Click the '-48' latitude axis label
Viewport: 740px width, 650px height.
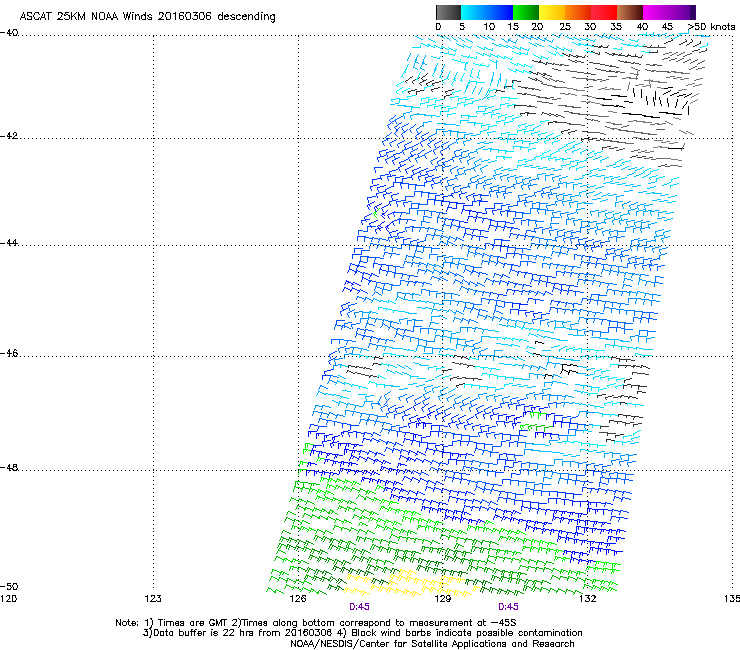tap(9, 467)
